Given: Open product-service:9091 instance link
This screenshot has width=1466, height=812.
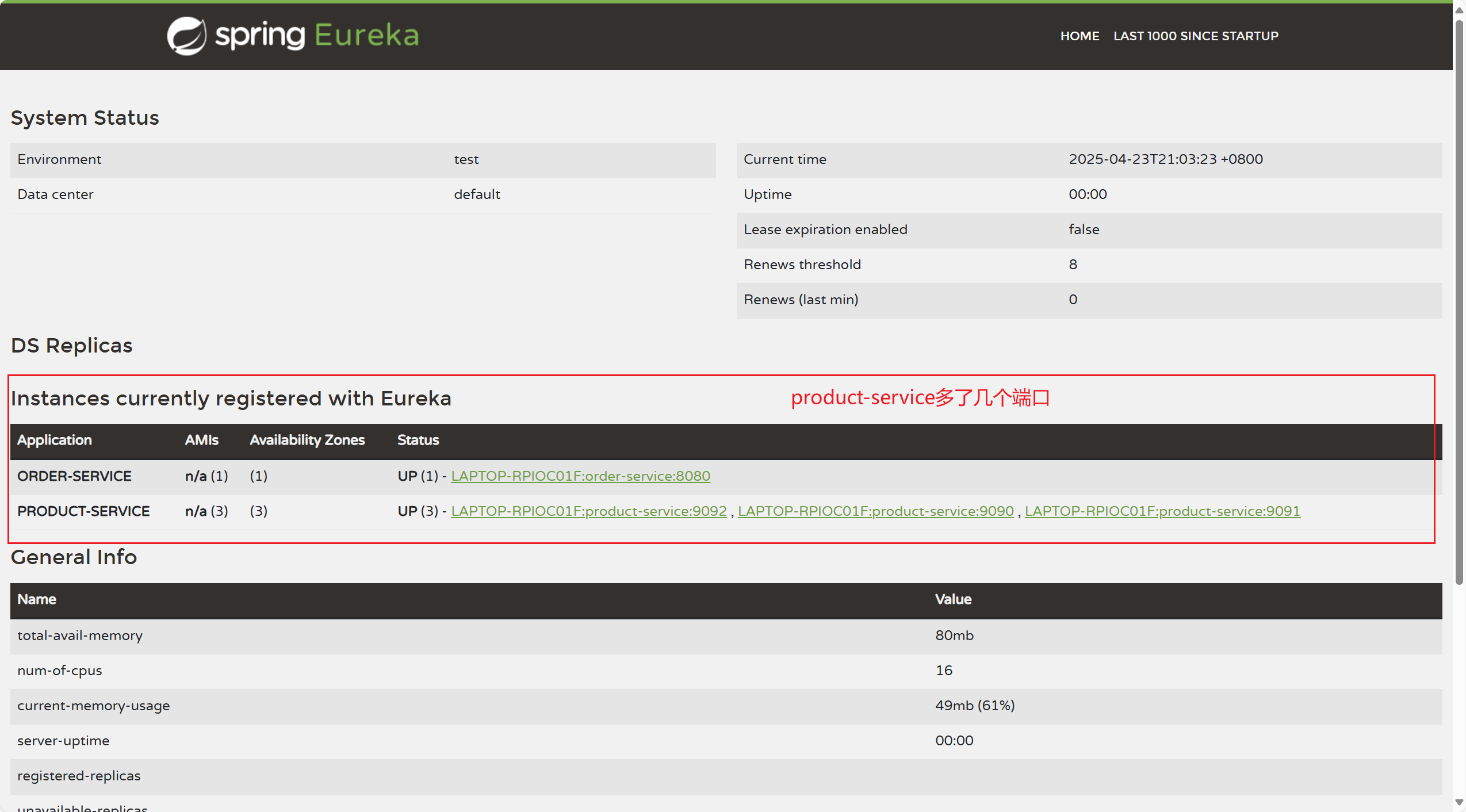Looking at the screenshot, I should pyautogui.click(x=1162, y=511).
